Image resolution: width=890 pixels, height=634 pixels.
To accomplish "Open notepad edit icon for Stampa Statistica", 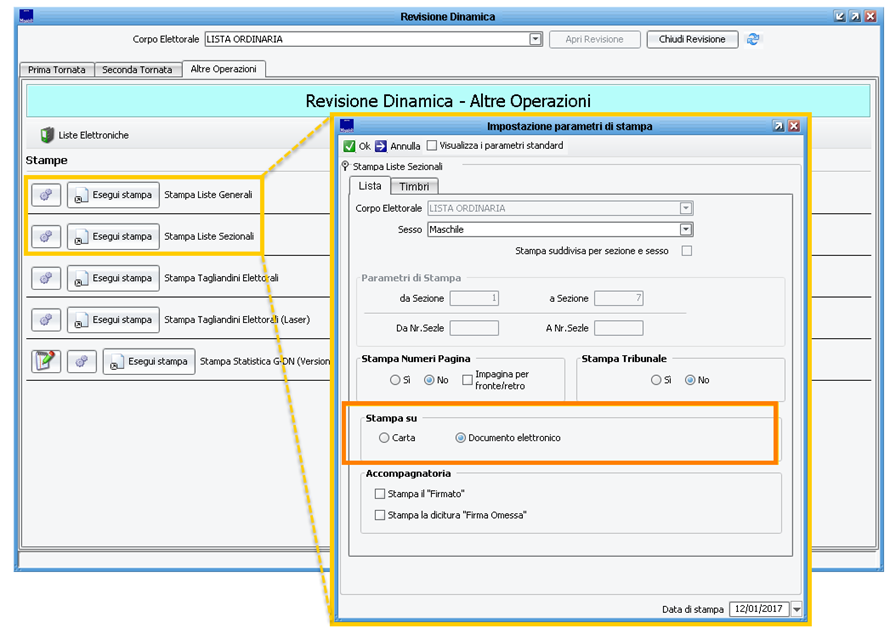I will (46, 361).
